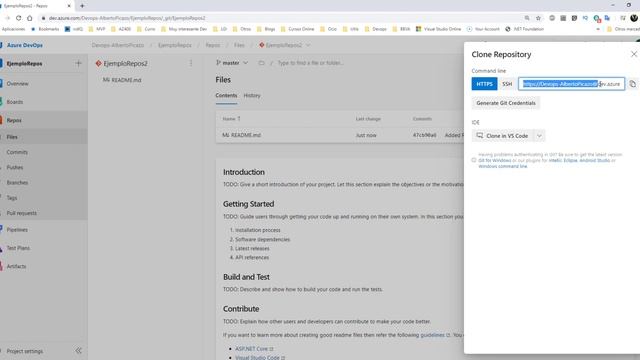Open the .NET Foundation bookmark
Screen dimensions: 640x360
coord(524,29)
